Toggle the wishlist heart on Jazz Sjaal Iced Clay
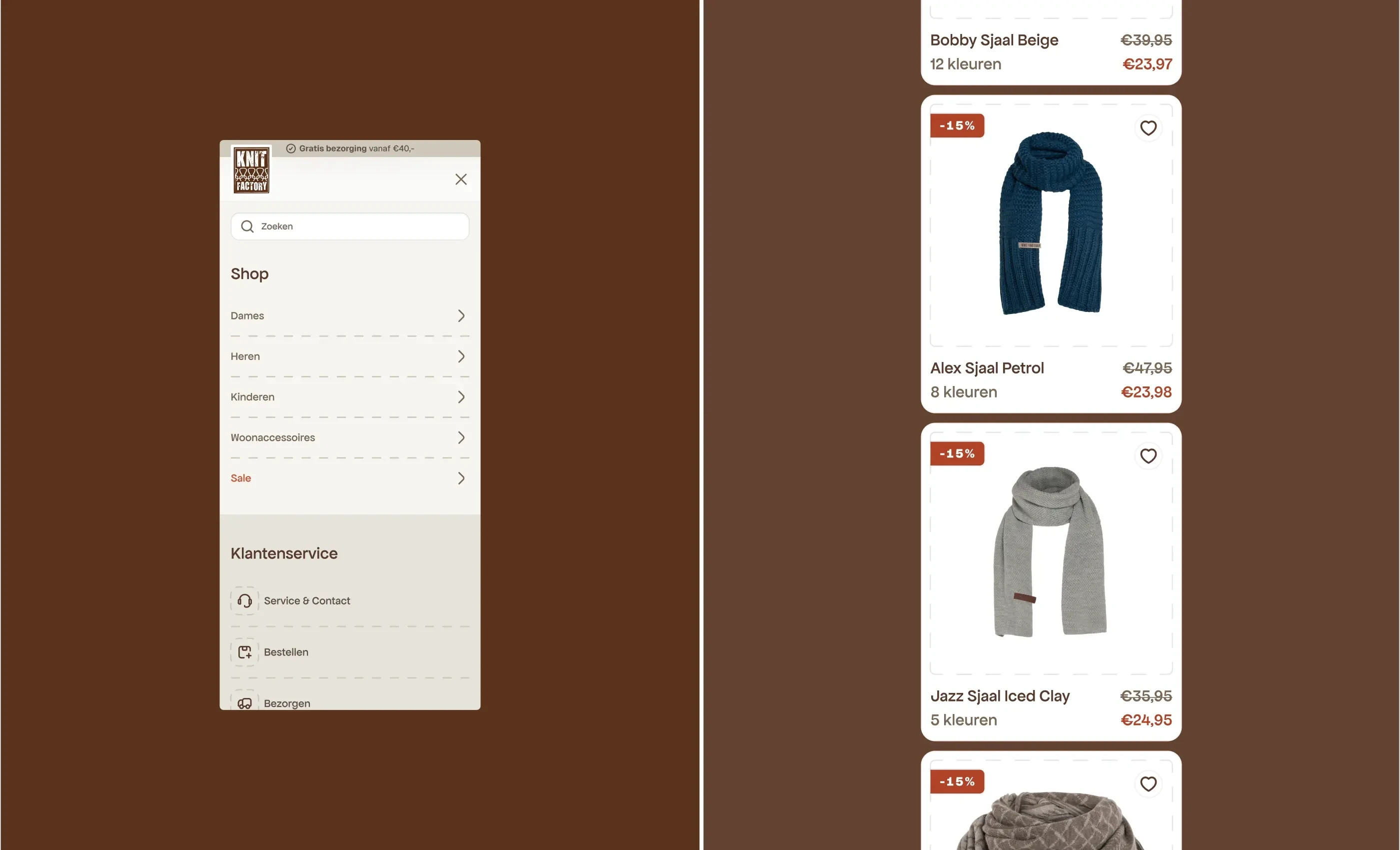This screenshot has width=1400, height=850. pyautogui.click(x=1148, y=456)
